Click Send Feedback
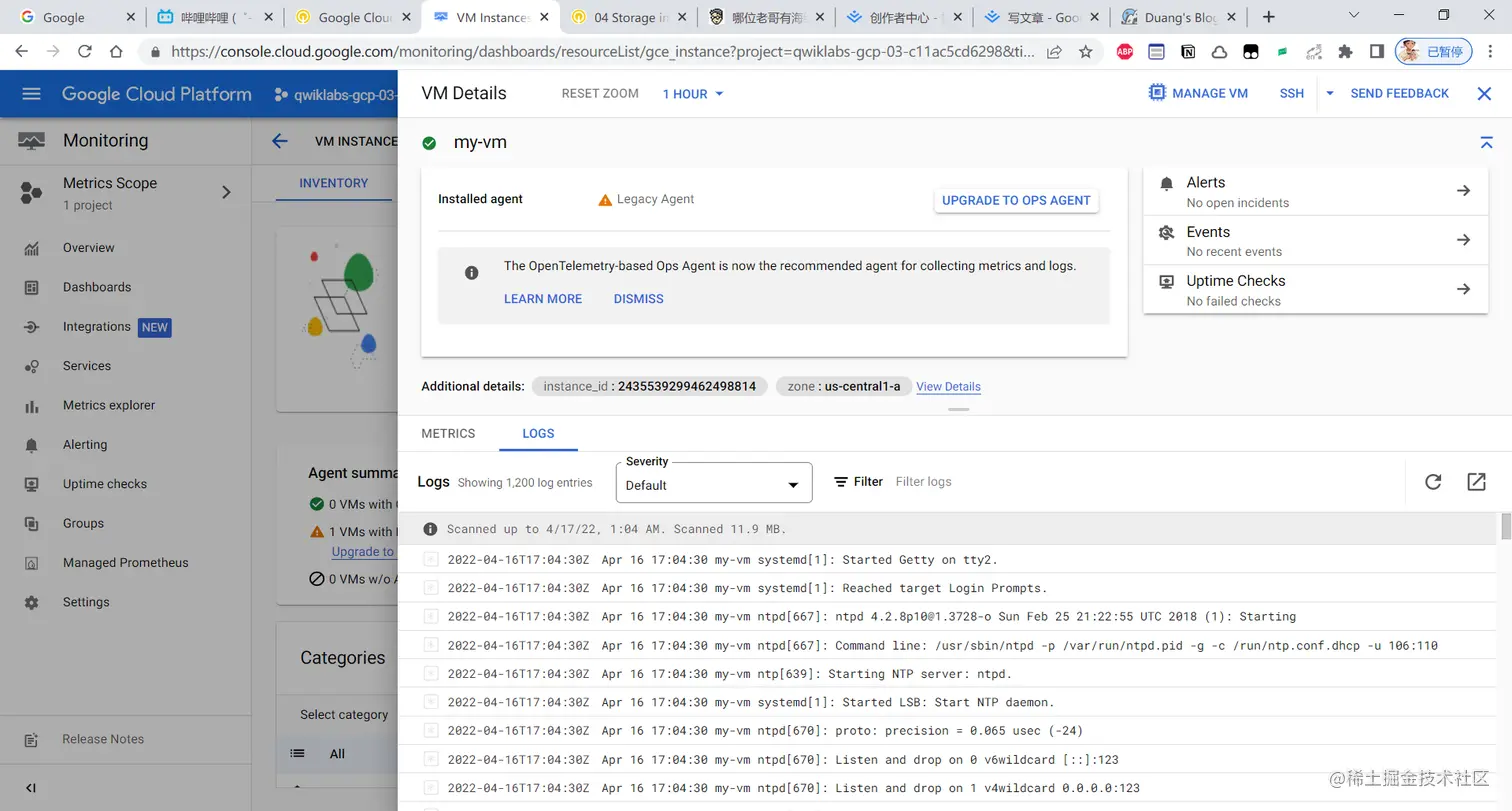This screenshot has width=1512, height=811. [1399, 93]
